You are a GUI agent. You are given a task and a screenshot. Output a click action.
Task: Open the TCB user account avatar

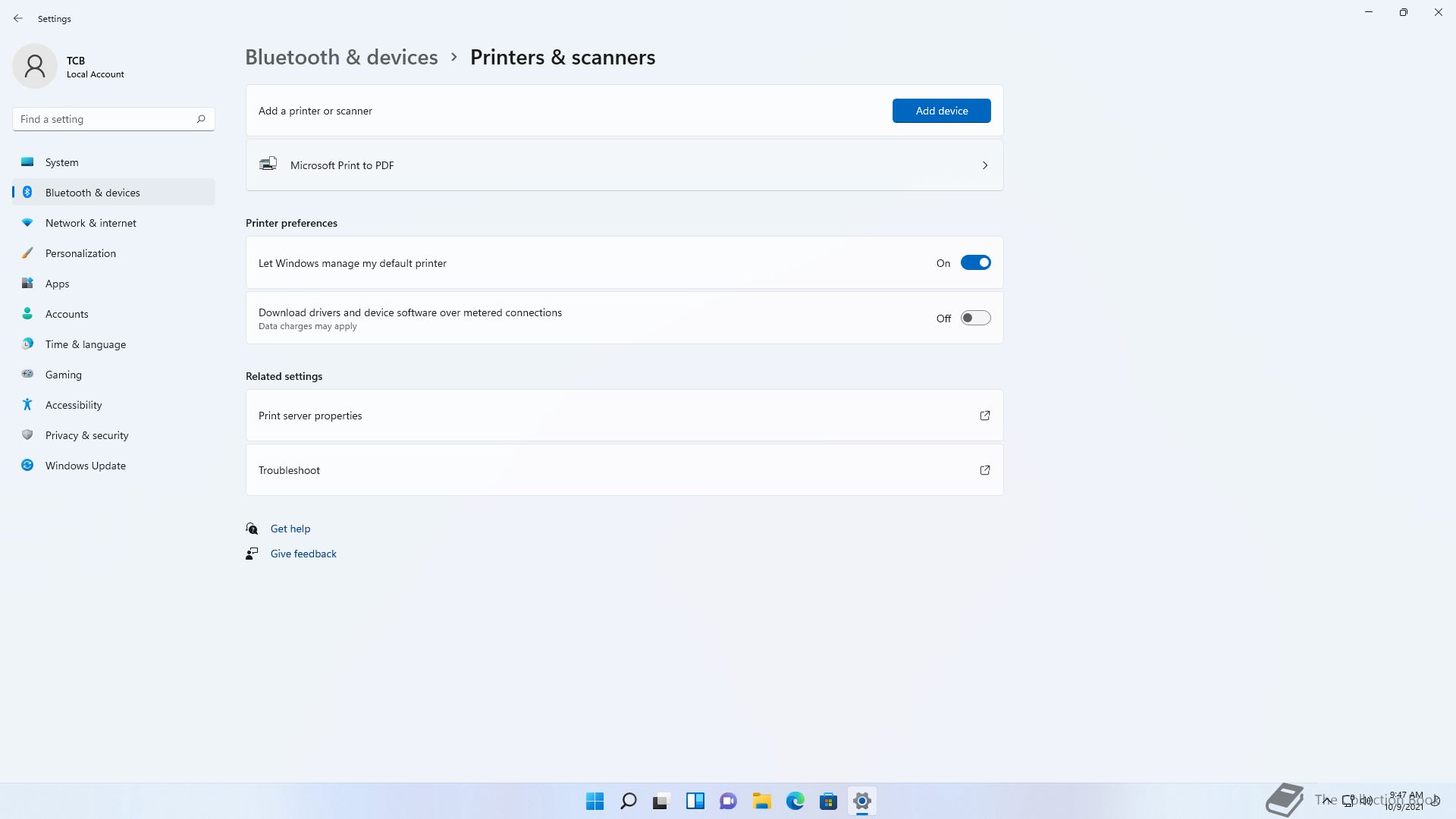35,66
